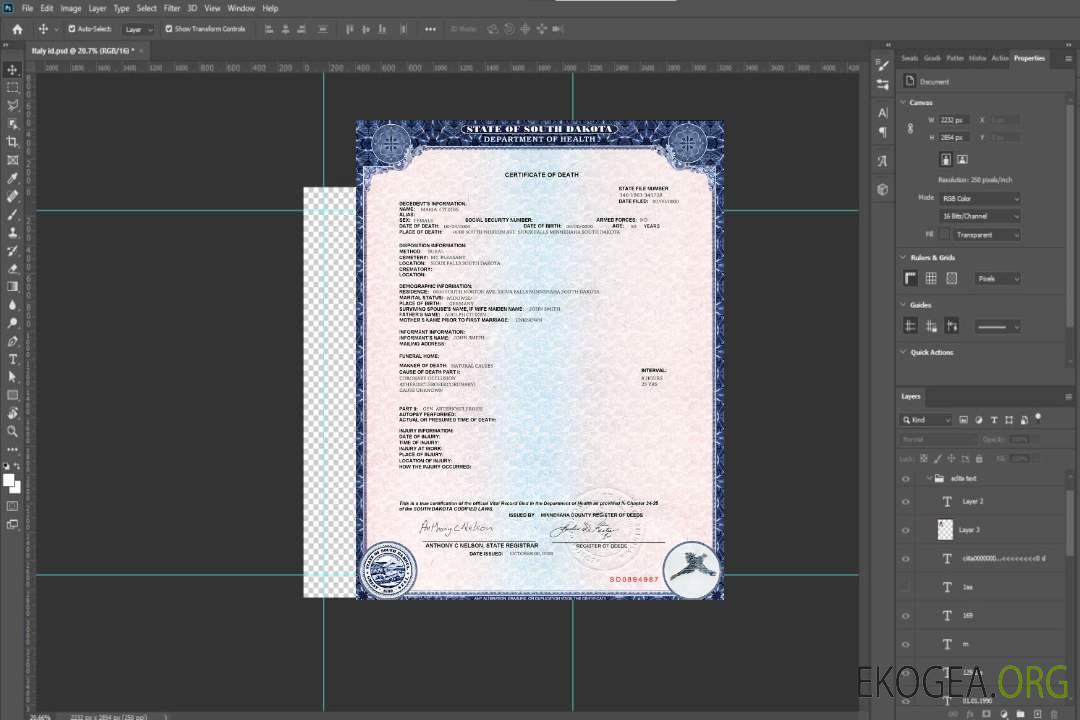
Task: Open the Auto-Select Layer dropdown
Action: click(x=138, y=29)
